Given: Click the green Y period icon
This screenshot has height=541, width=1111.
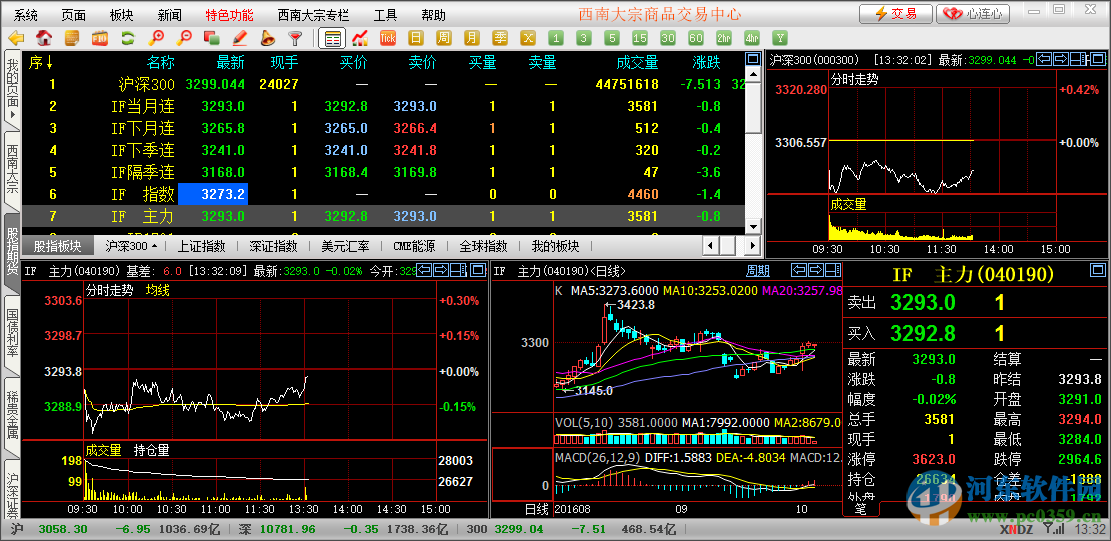Looking at the screenshot, I should click(780, 38).
